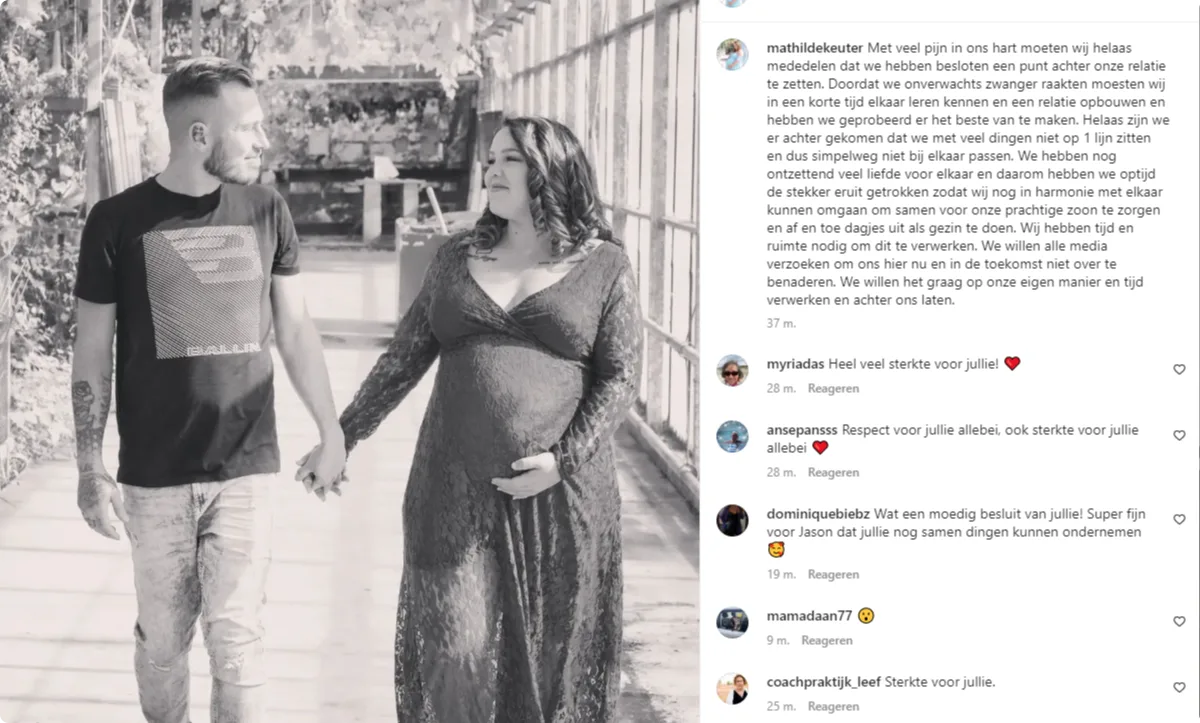Like coachpraktijk_leef's comment
Image resolution: width=1200 pixels, height=723 pixels.
(1179, 688)
